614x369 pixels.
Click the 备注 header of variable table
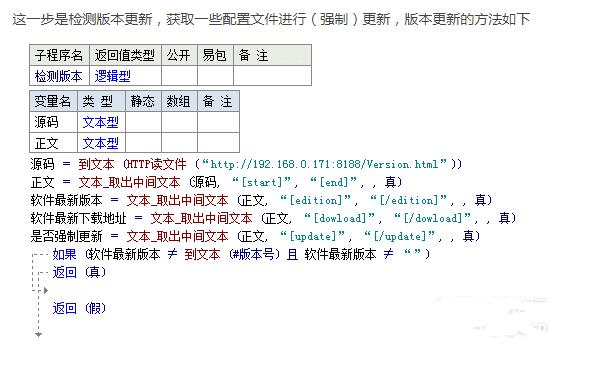[218, 101]
